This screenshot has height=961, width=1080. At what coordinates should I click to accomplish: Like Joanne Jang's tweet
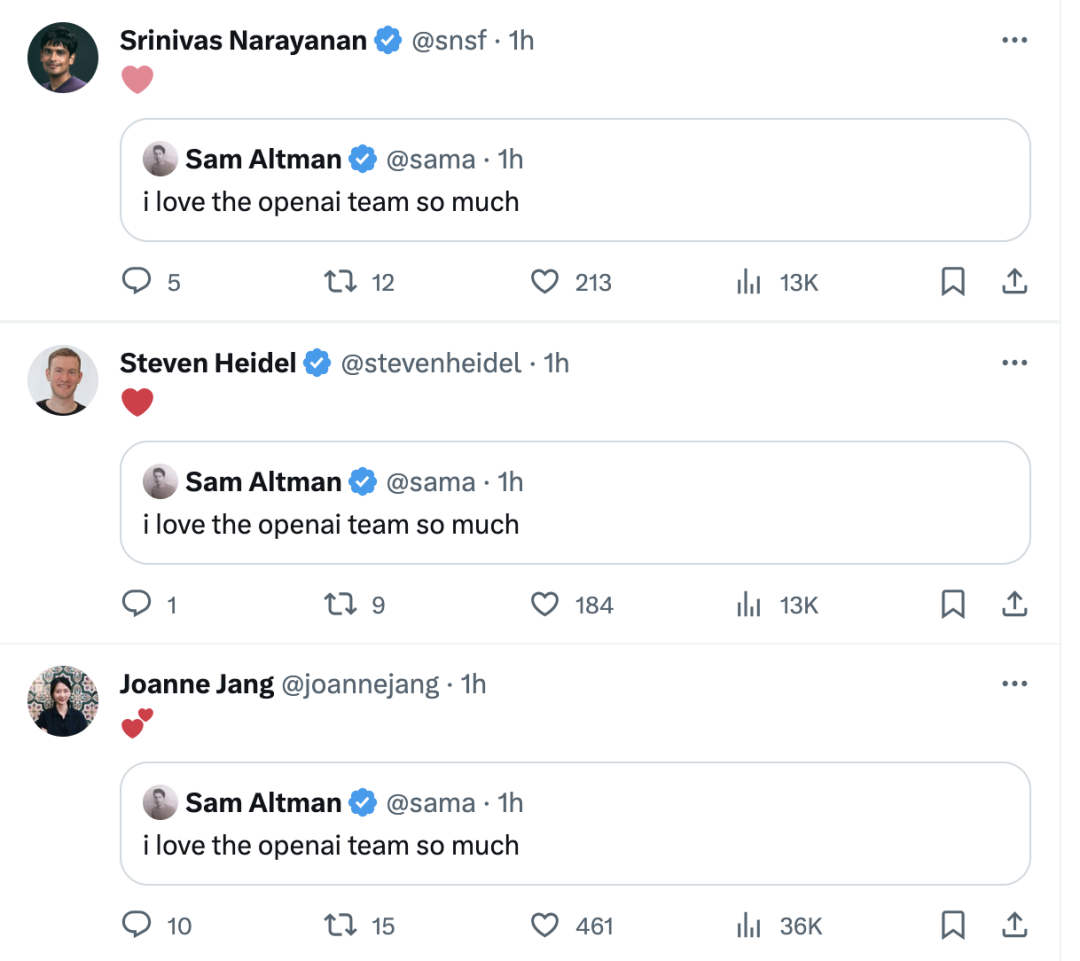[544, 926]
